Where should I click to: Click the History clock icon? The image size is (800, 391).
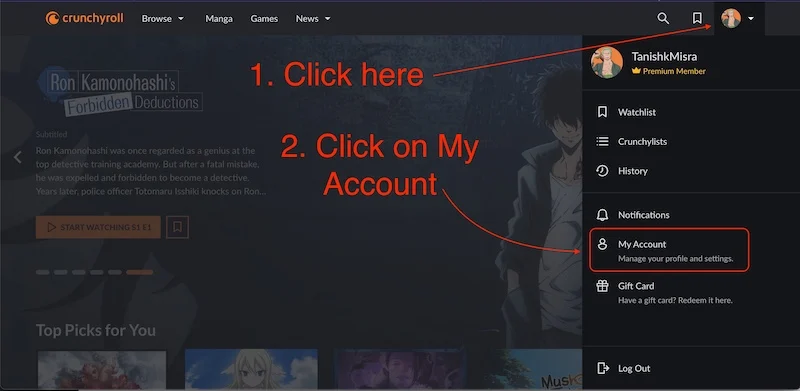coord(602,171)
